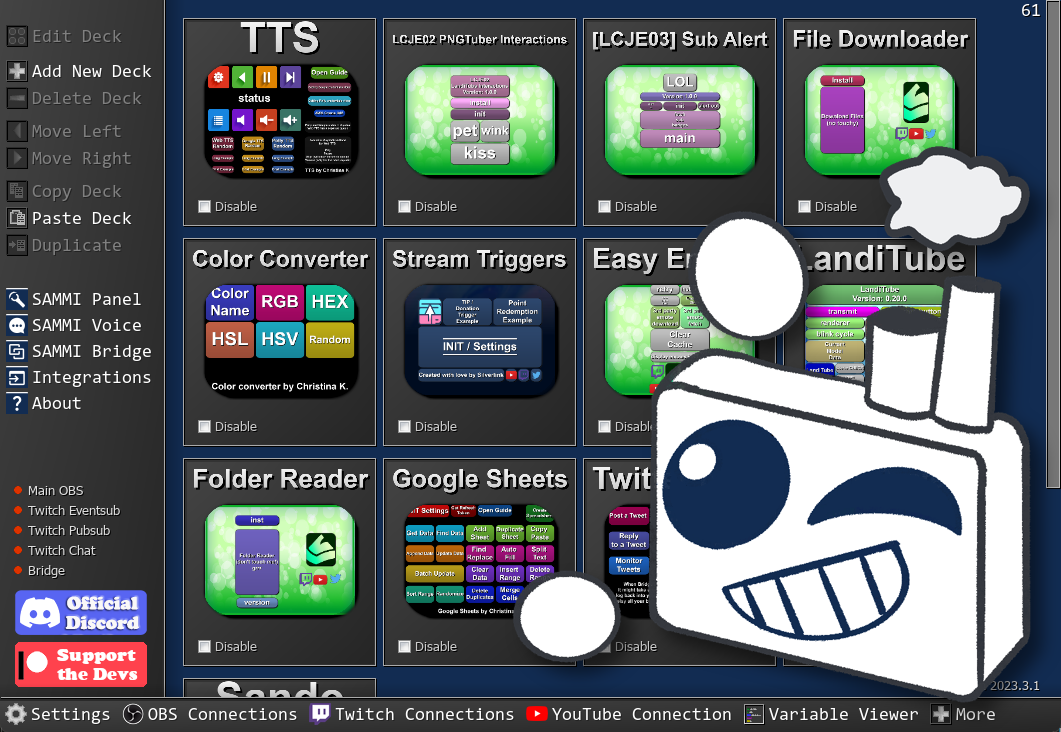Click the Support the Devs button
The width and height of the screenshot is (1061, 732).
click(81, 664)
